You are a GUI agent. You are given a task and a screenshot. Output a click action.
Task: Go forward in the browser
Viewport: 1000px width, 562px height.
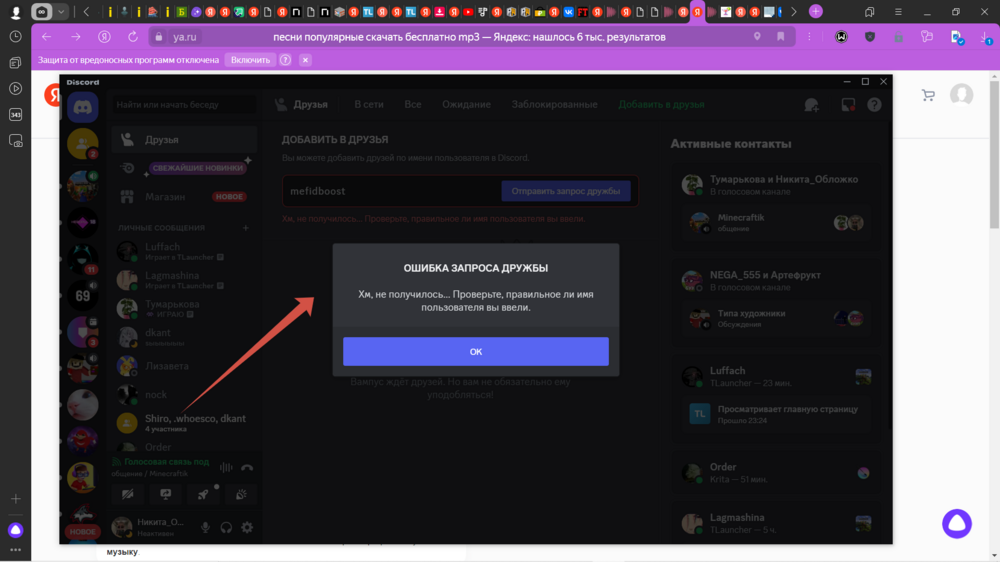tap(76, 37)
